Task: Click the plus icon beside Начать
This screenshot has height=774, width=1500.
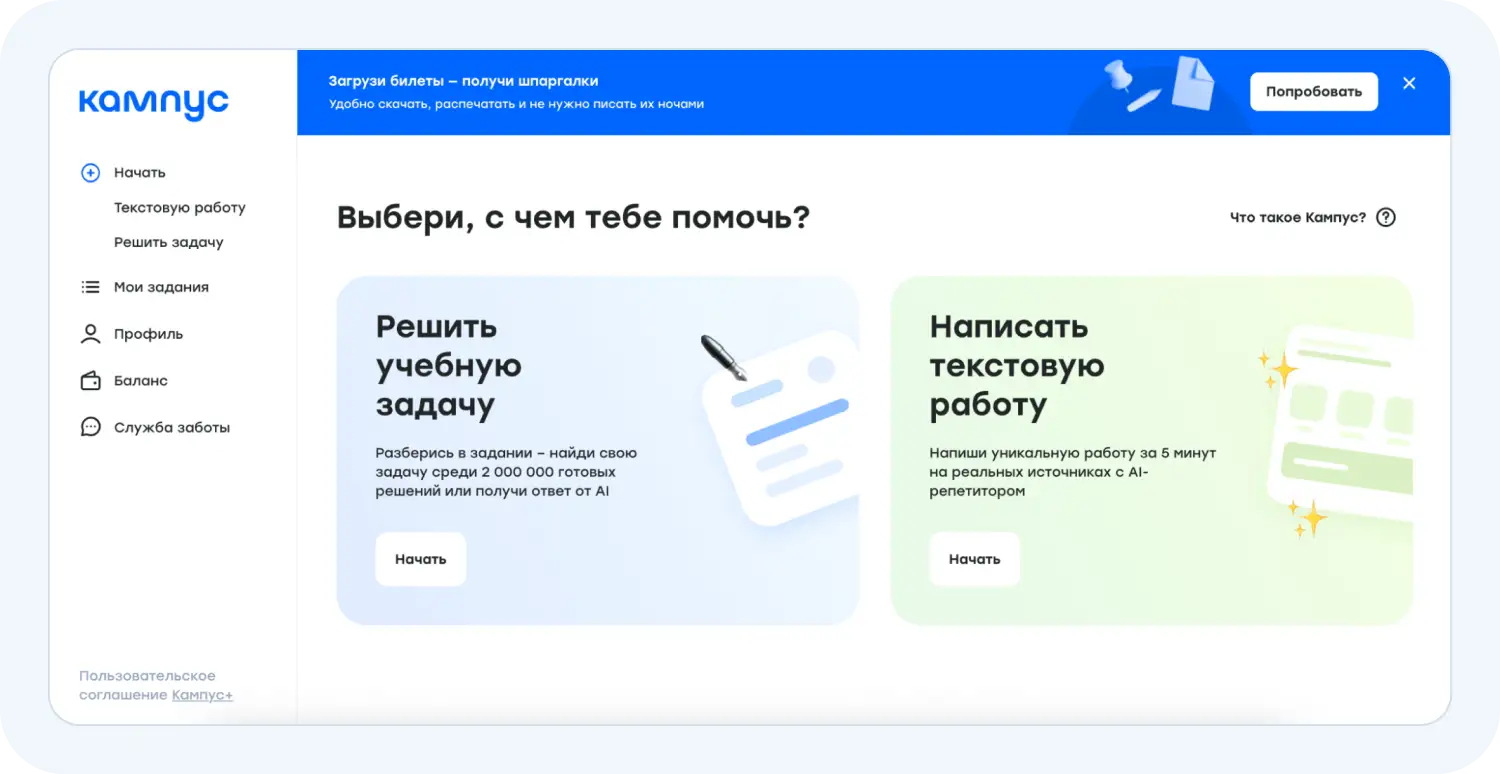Action: click(x=90, y=173)
